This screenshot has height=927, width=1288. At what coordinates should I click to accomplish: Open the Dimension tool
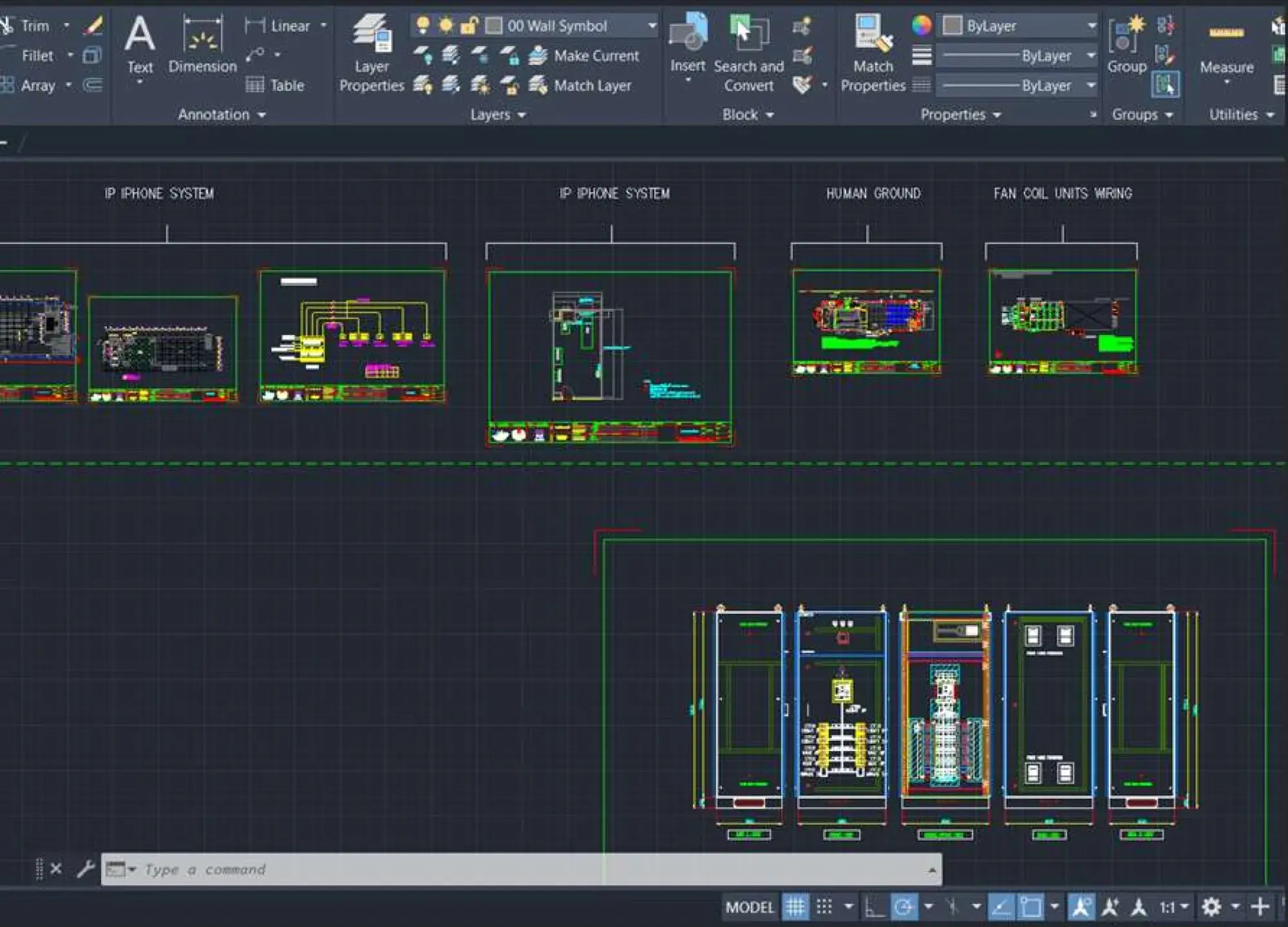[202, 44]
